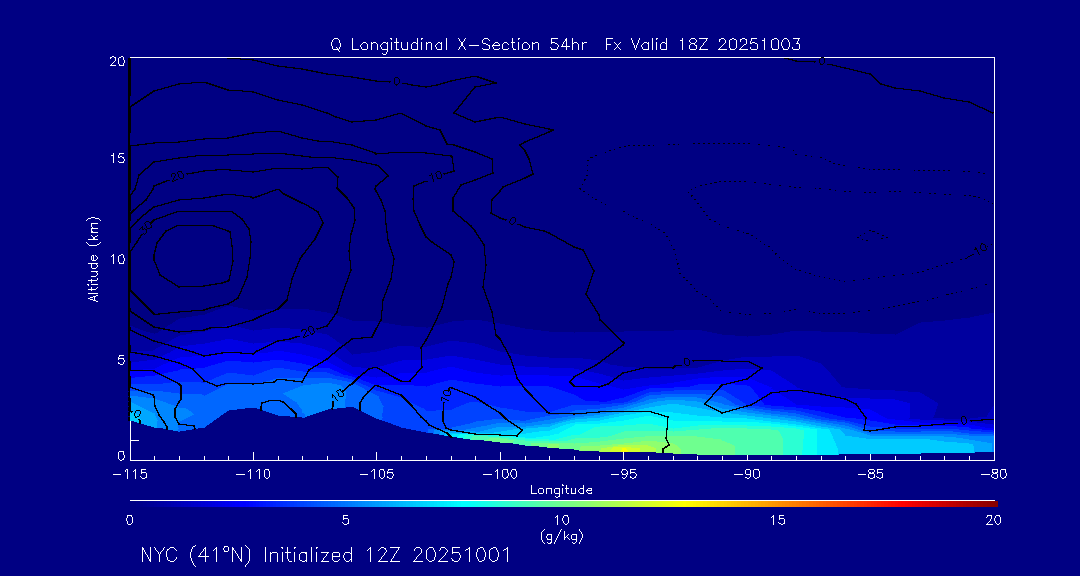Select the -100 longitude tick label

499,473
